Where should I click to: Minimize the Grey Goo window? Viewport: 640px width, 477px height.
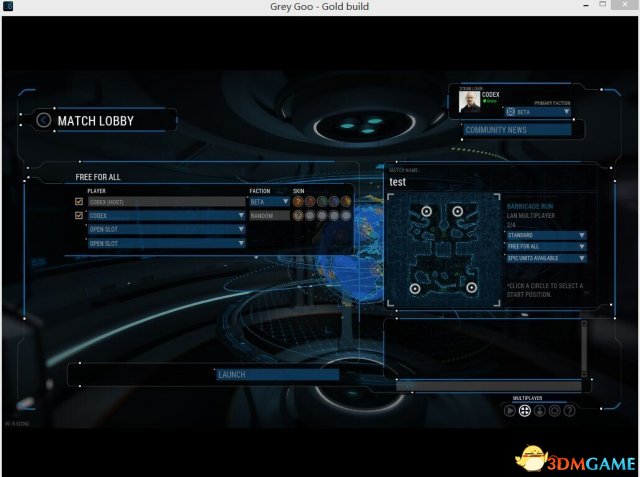pos(586,5)
